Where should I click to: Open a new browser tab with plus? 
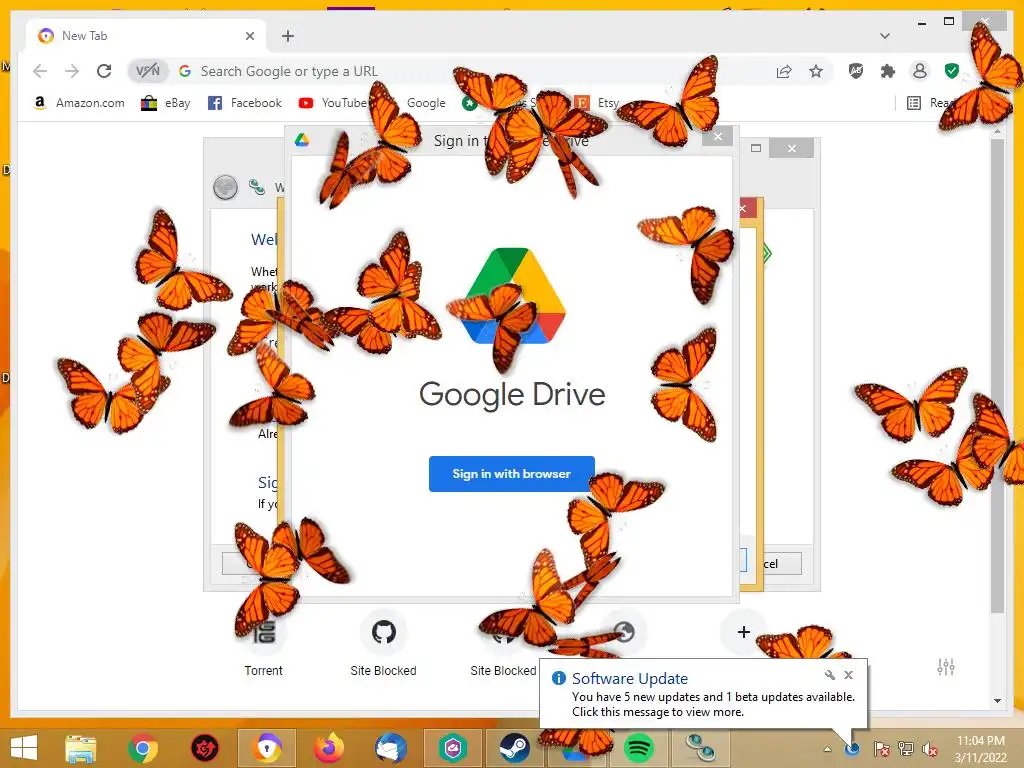pyautogui.click(x=288, y=36)
